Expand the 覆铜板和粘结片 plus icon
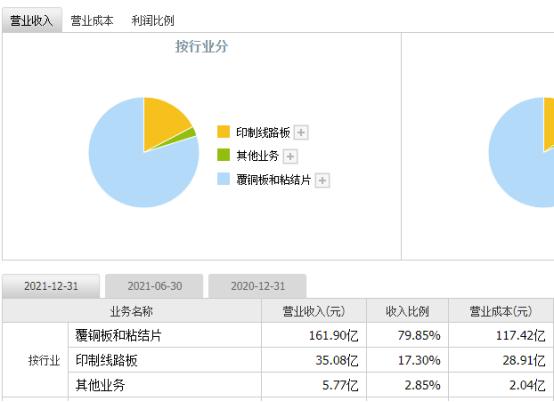This screenshot has height=402, width=554. tap(322, 181)
